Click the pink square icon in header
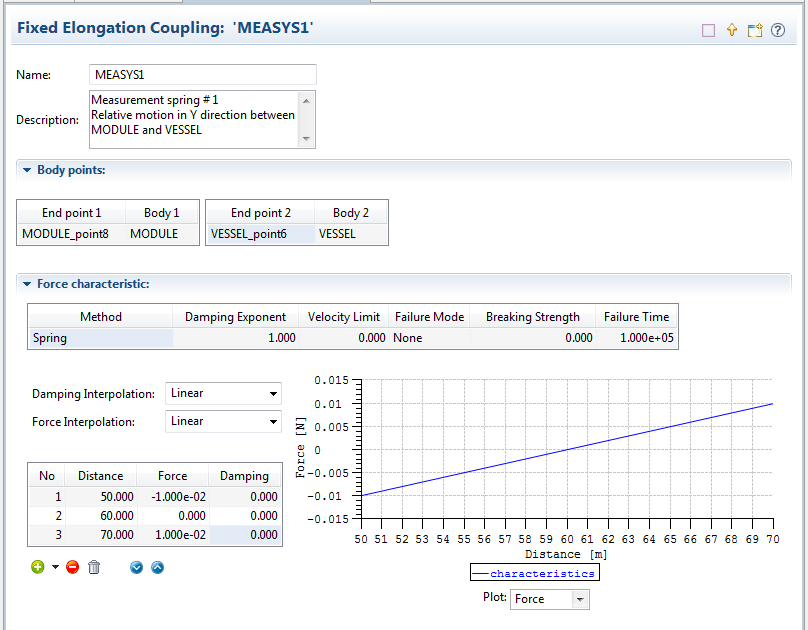Image resolution: width=808 pixels, height=630 pixels. point(709,30)
